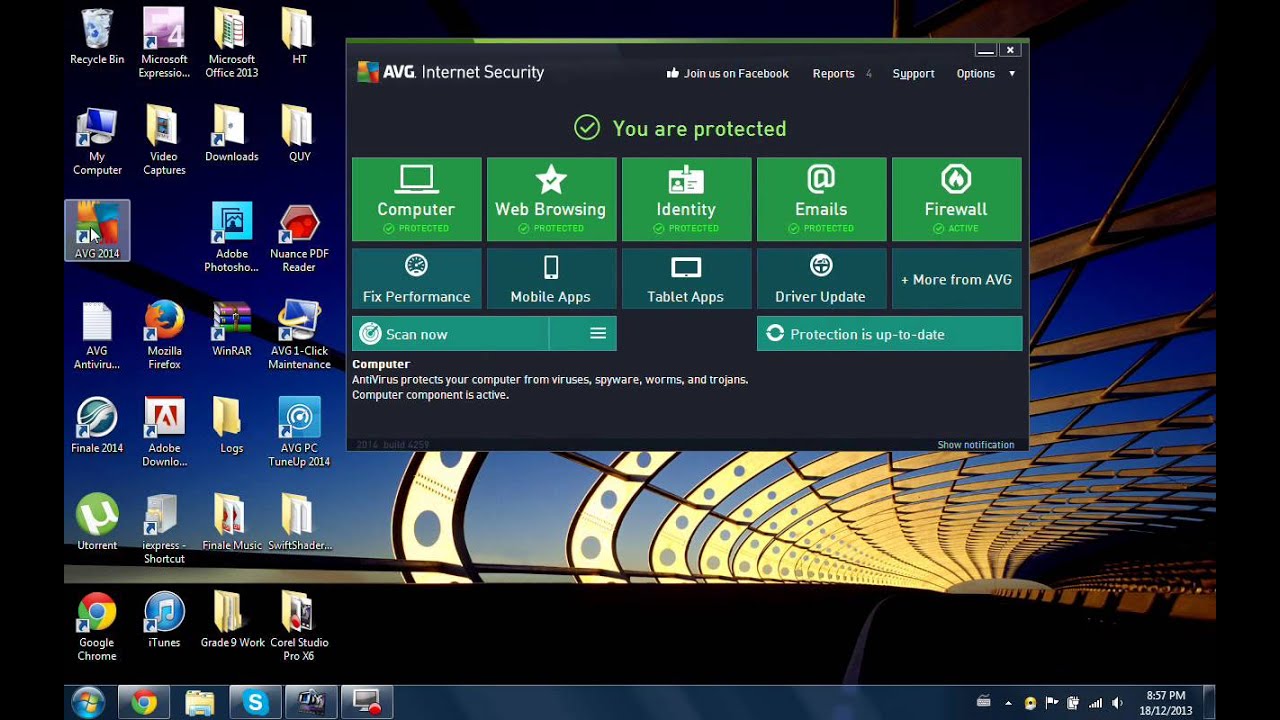
Task: Click the Show desktop button
Action: pos(1209,703)
